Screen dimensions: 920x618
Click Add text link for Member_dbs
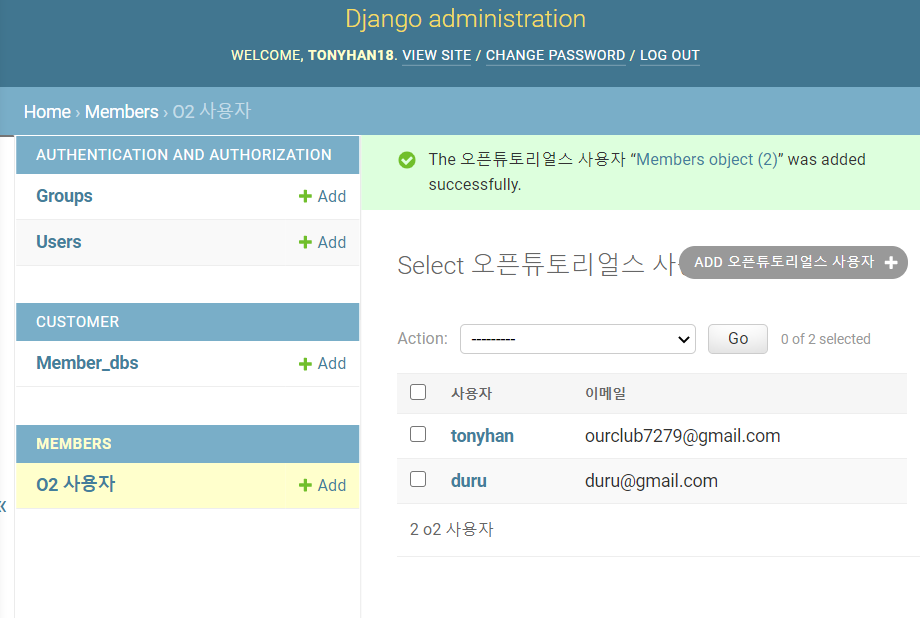pyautogui.click(x=332, y=363)
